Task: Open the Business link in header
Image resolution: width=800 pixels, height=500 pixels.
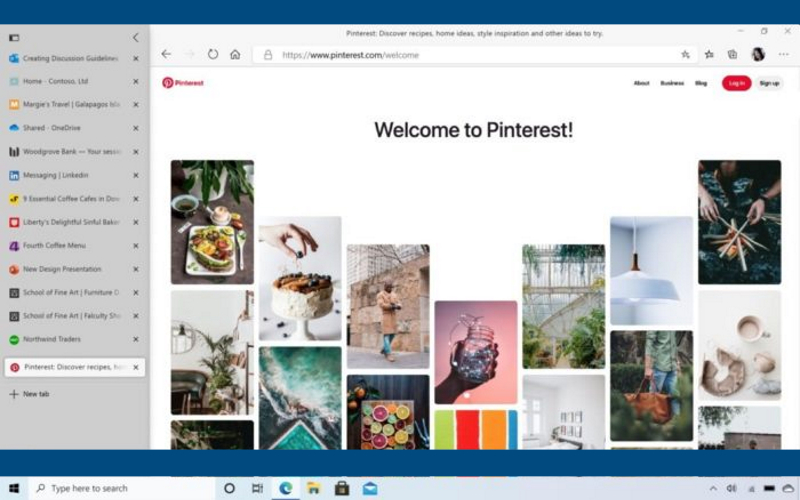Action: [672, 83]
